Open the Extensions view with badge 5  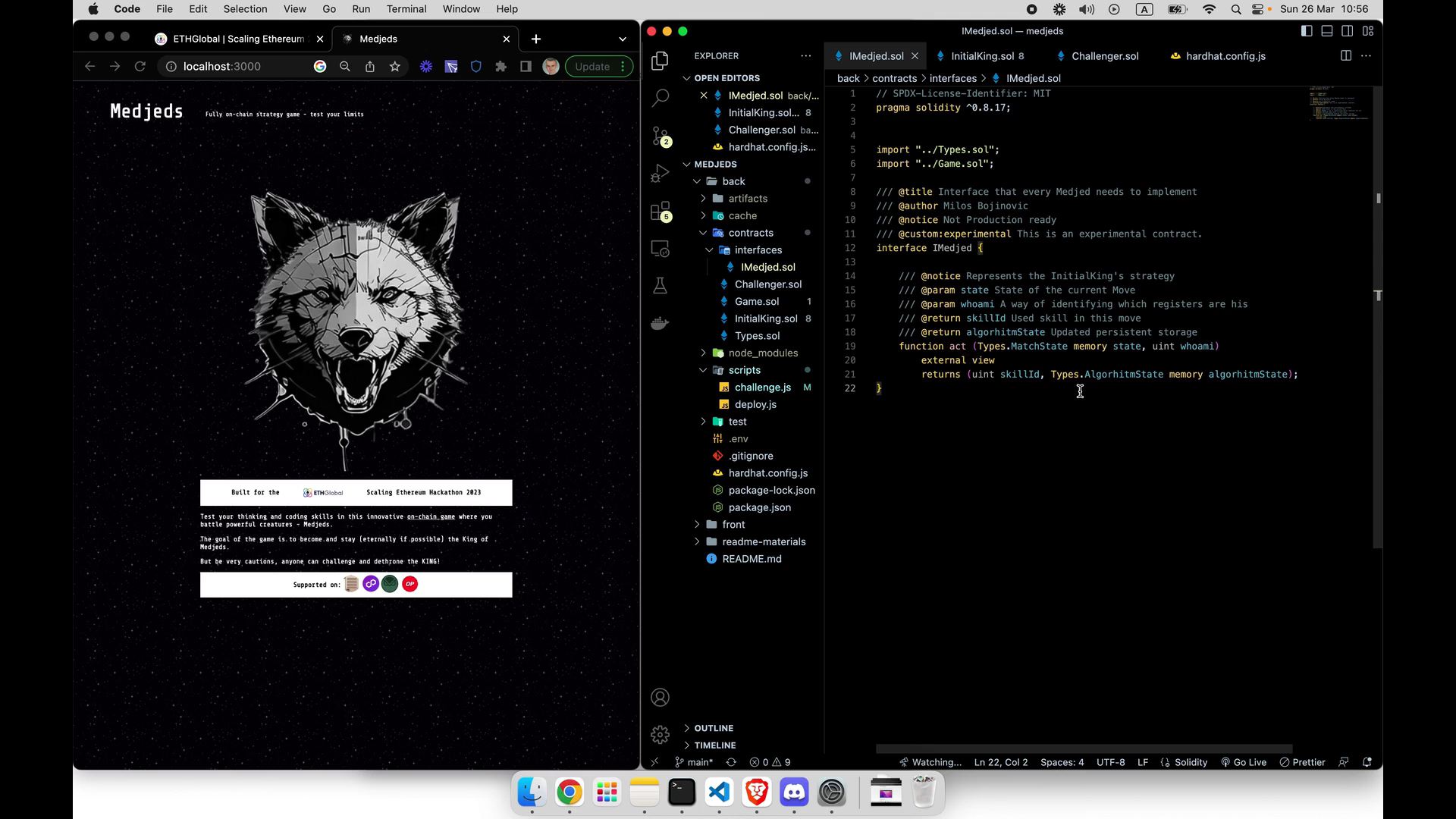(660, 212)
